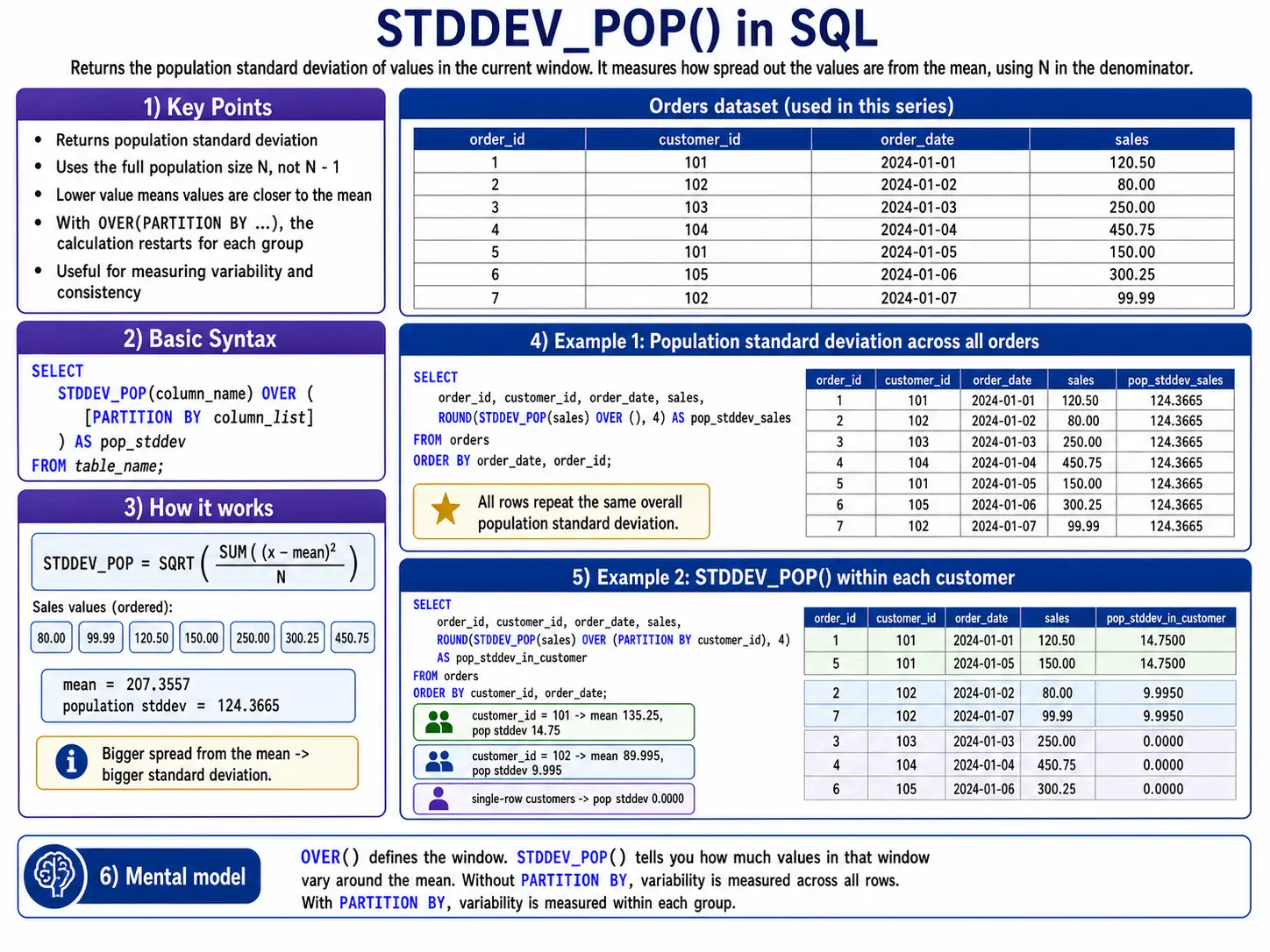Click 124.3665 in the order_id 7 row

1175,526
